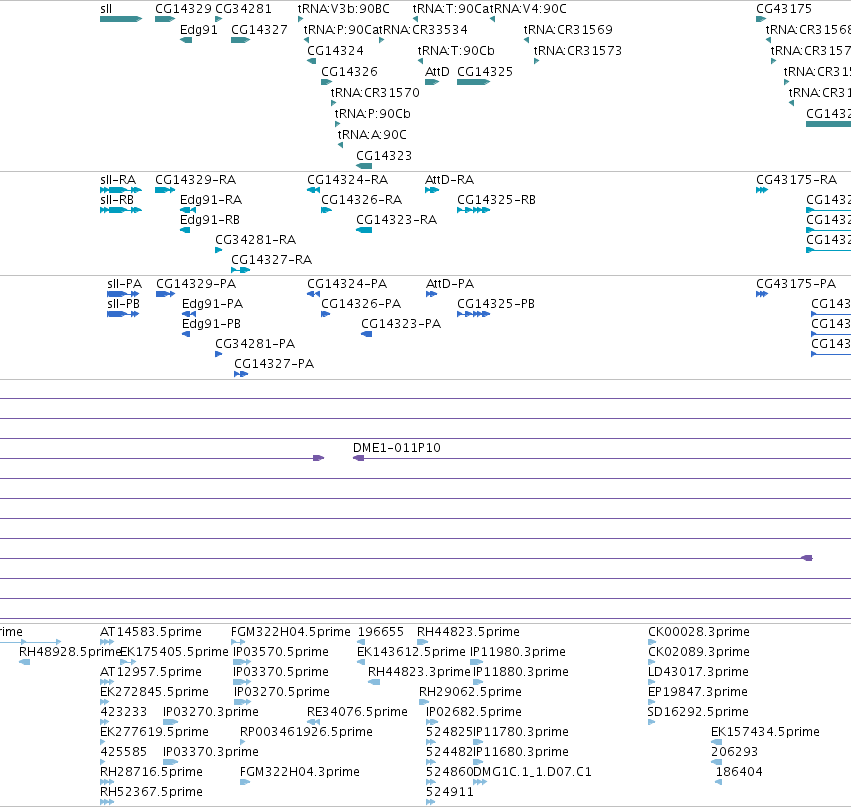The height and width of the screenshot is (807, 851).
Task: Select FGM322H04.5prime EST label
Action: pos(291,632)
